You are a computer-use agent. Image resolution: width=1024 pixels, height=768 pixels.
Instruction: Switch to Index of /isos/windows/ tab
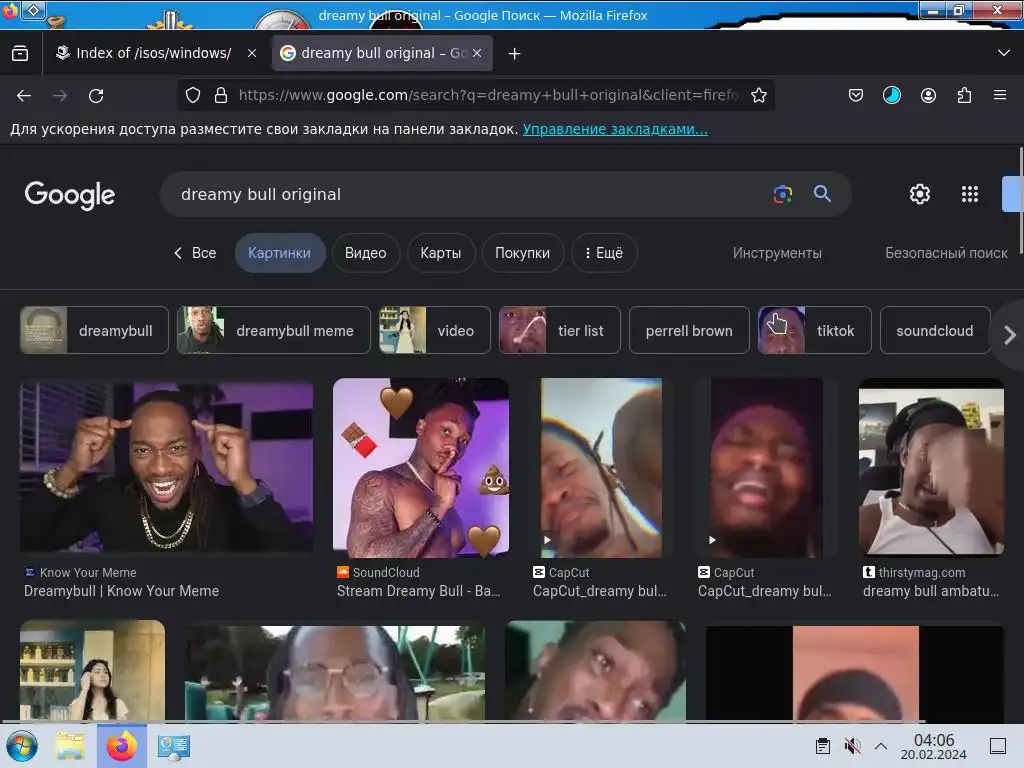155,54
